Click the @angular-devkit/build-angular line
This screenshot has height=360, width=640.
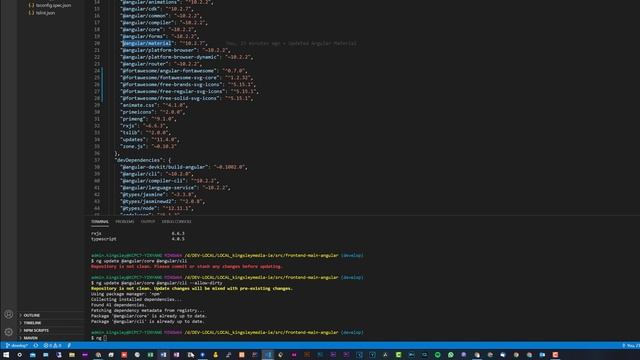pyautogui.click(x=184, y=167)
